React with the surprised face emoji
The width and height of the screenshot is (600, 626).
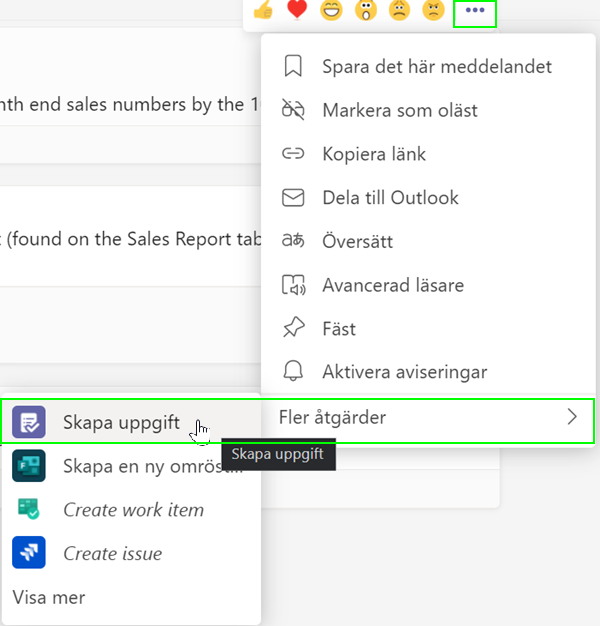[366, 9]
